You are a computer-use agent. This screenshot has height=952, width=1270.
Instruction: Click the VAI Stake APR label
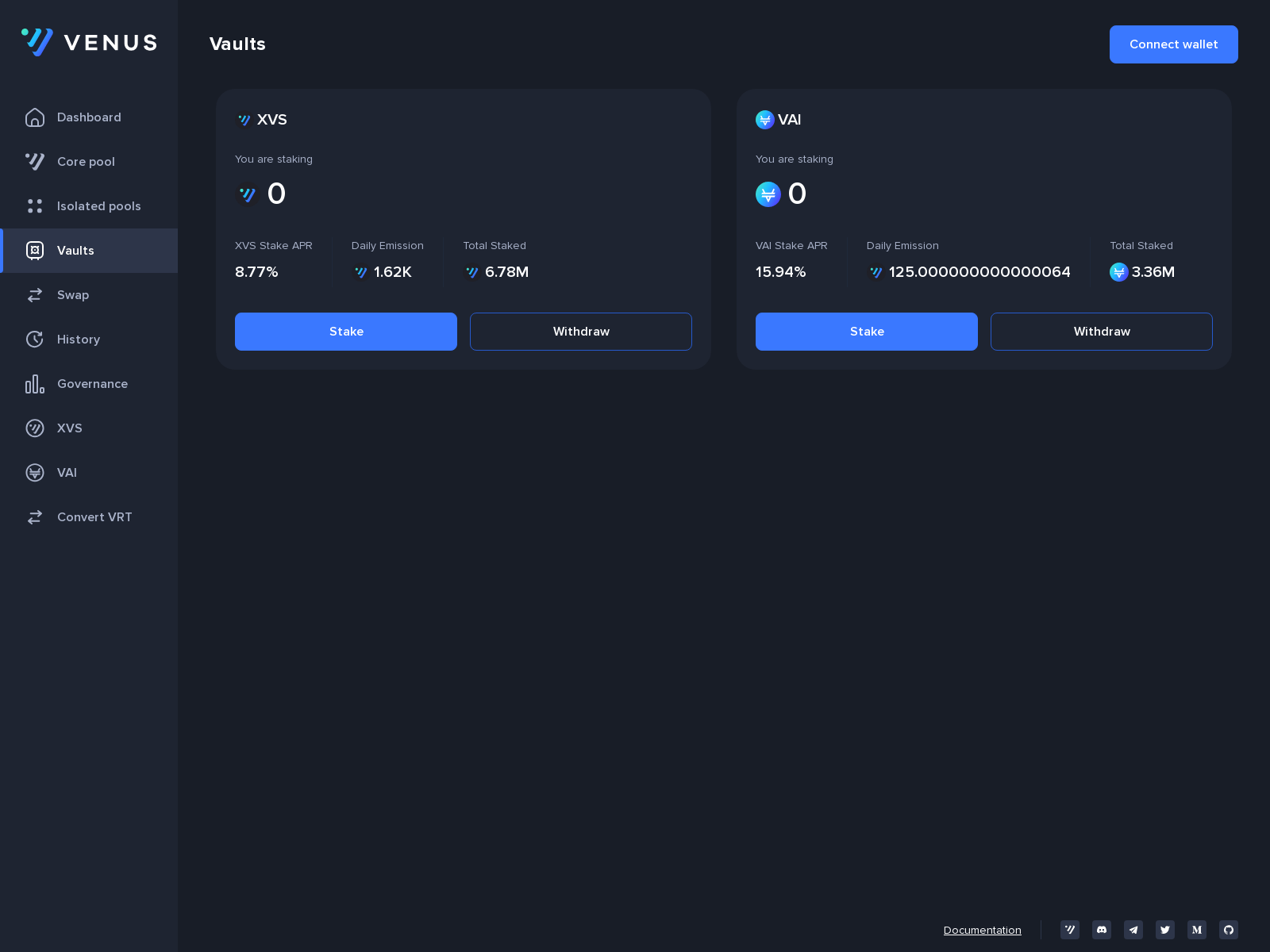click(791, 246)
